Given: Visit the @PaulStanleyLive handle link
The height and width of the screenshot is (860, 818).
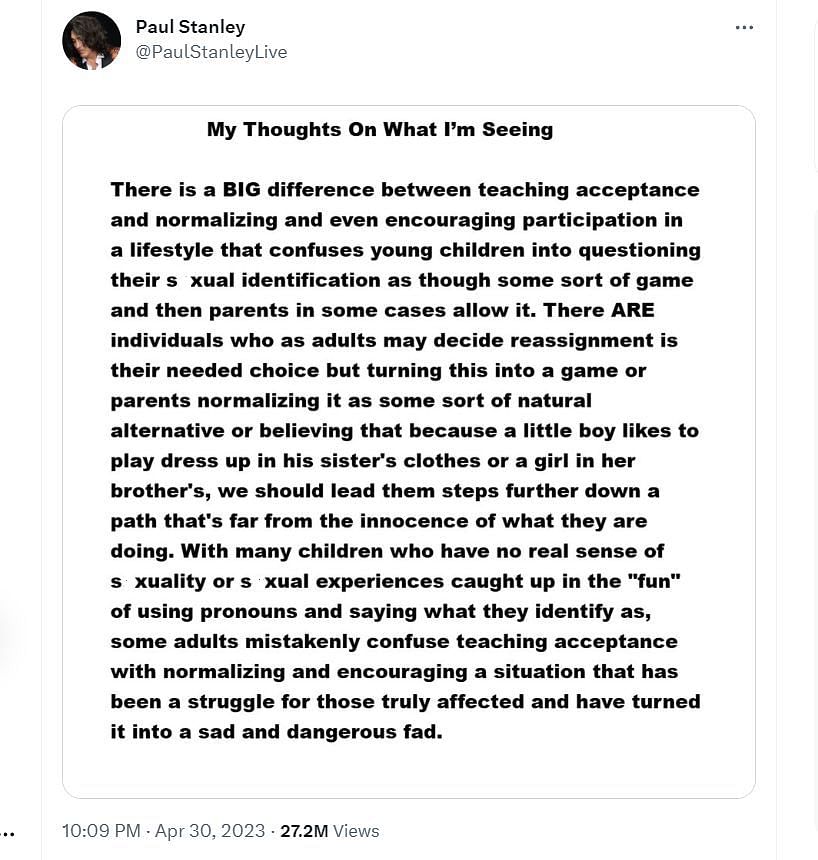Looking at the screenshot, I should pos(211,52).
